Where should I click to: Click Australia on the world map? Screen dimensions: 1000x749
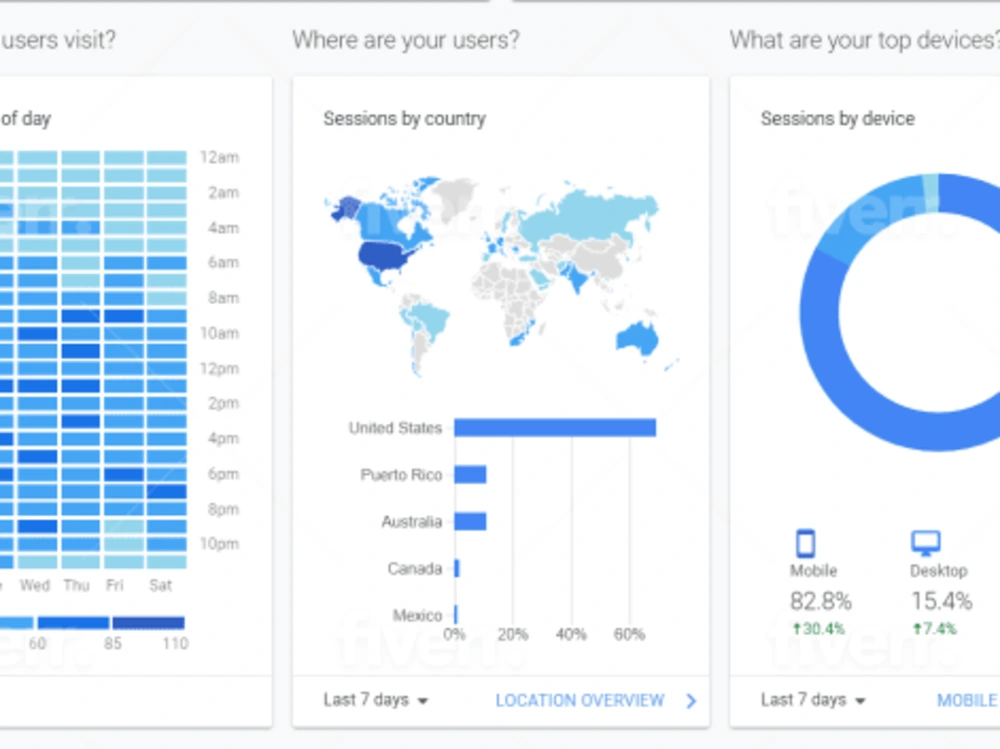[x=638, y=338]
